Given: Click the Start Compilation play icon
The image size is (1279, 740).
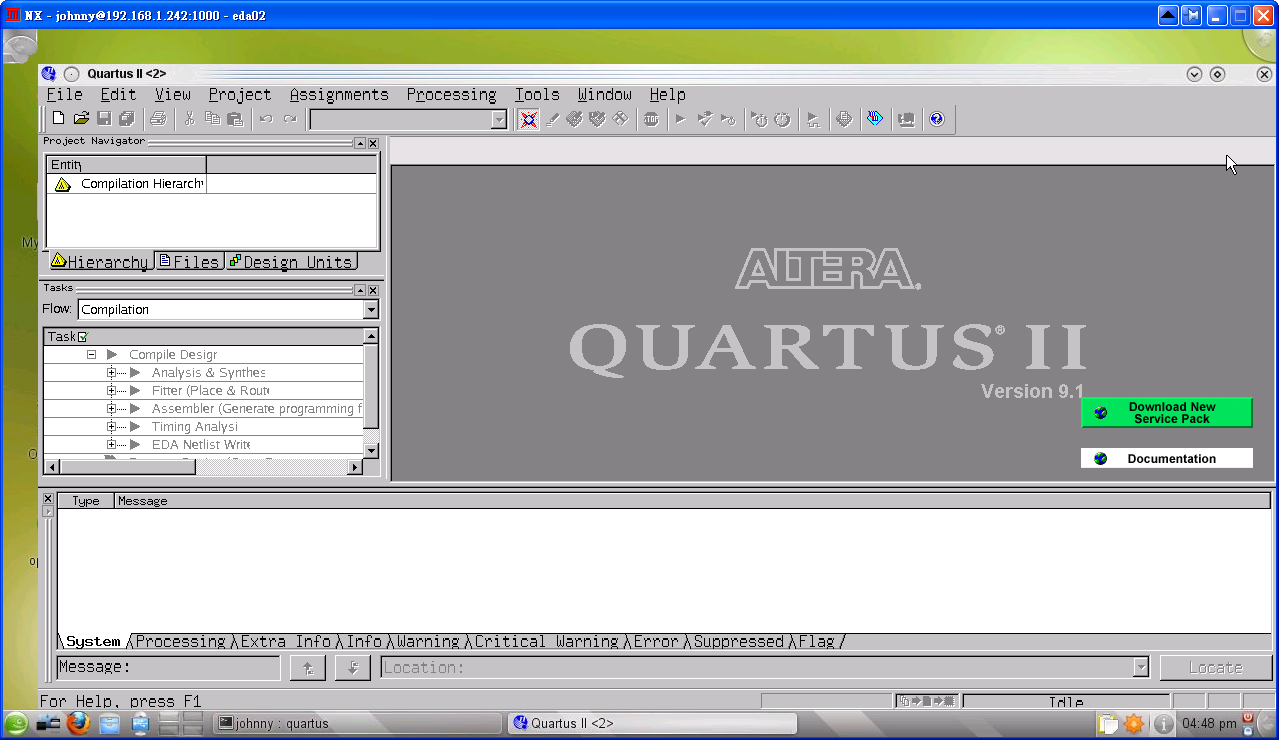Looking at the screenshot, I should (x=680, y=119).
